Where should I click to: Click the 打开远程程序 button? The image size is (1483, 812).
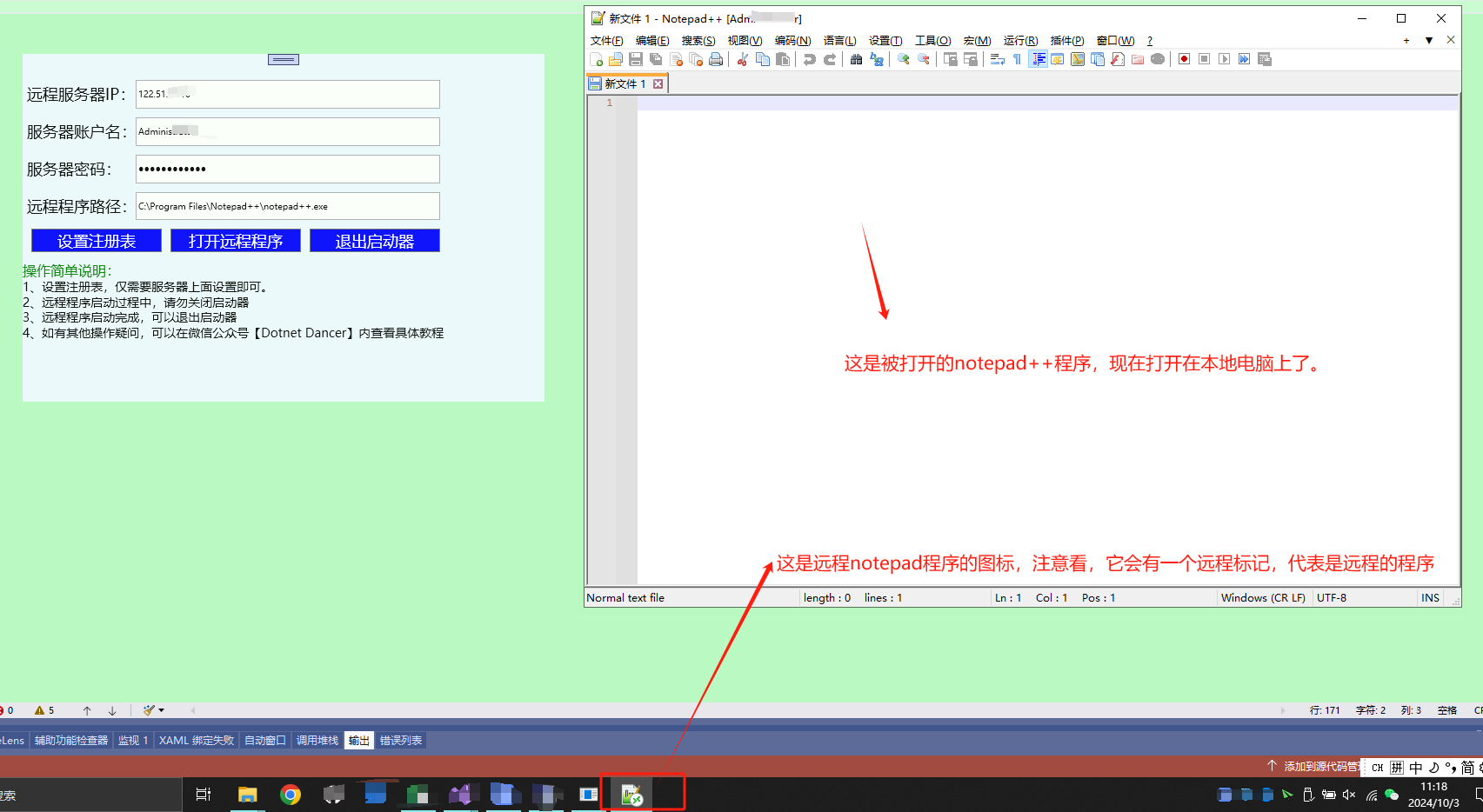(236, 241)
